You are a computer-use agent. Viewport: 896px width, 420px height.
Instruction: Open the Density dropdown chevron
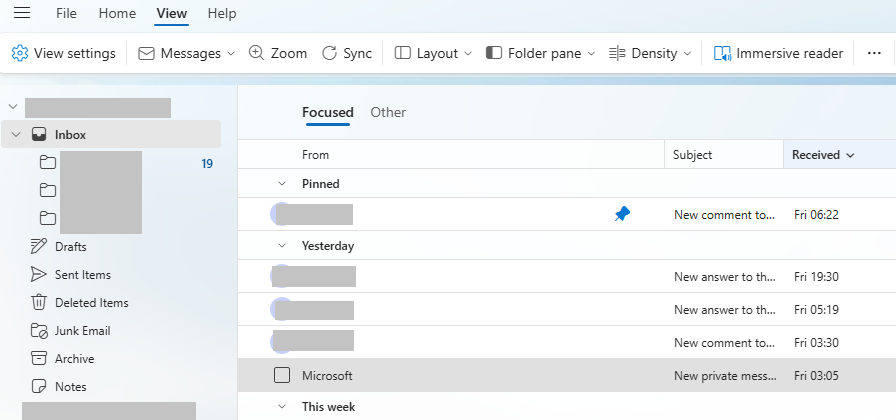(x=687, y=54)
